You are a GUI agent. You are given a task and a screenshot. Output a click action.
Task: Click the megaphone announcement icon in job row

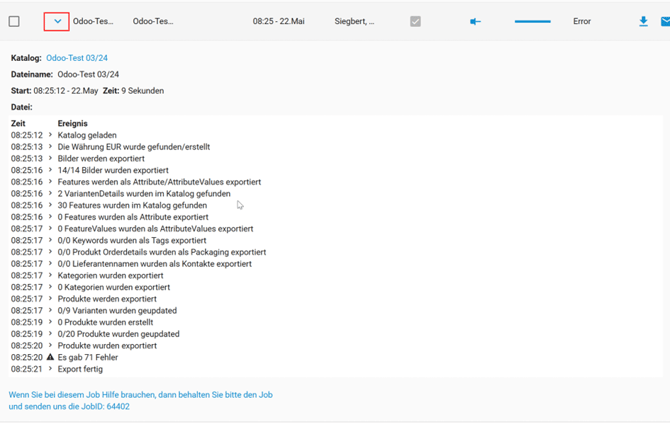pos(475,21)
